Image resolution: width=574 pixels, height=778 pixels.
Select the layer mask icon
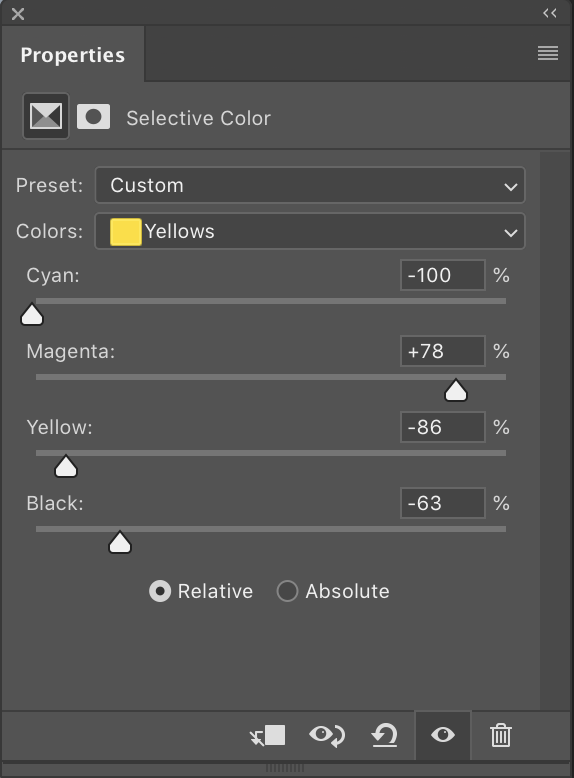pos(93,117)
